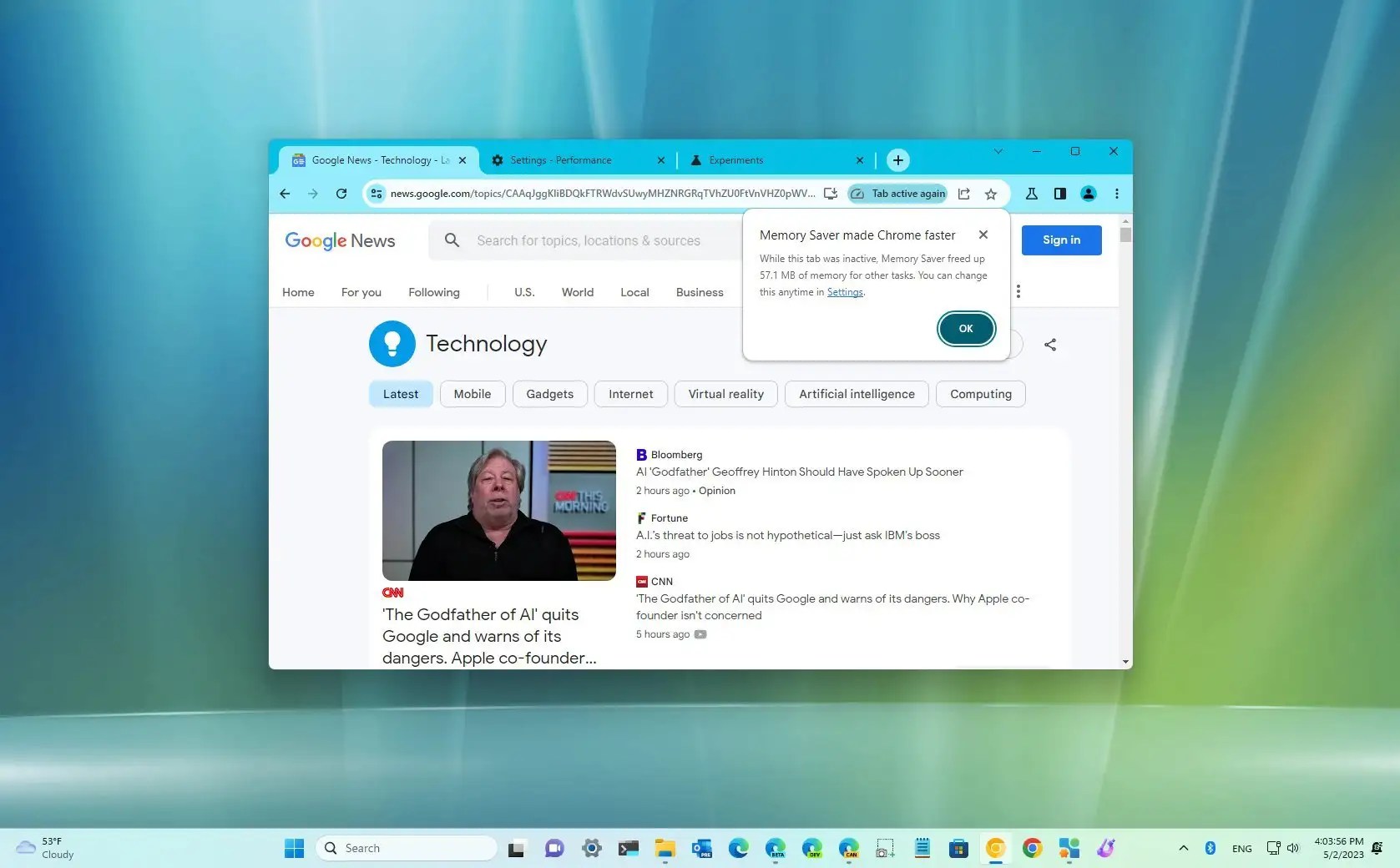Image resolution: width=1400 pixels, height=868 pixels.
Task: Bookmark this page via the star icon
Action: point(990,193)
